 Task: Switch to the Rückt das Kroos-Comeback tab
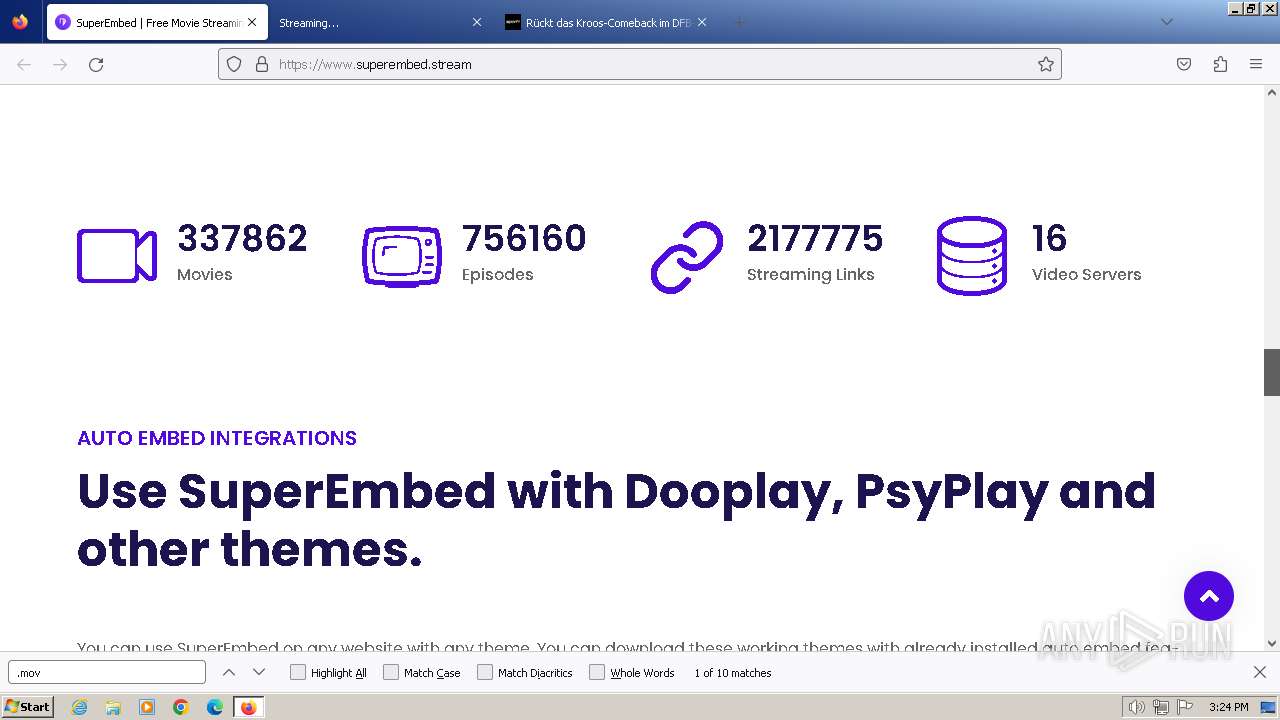click(x=605, y=22)
